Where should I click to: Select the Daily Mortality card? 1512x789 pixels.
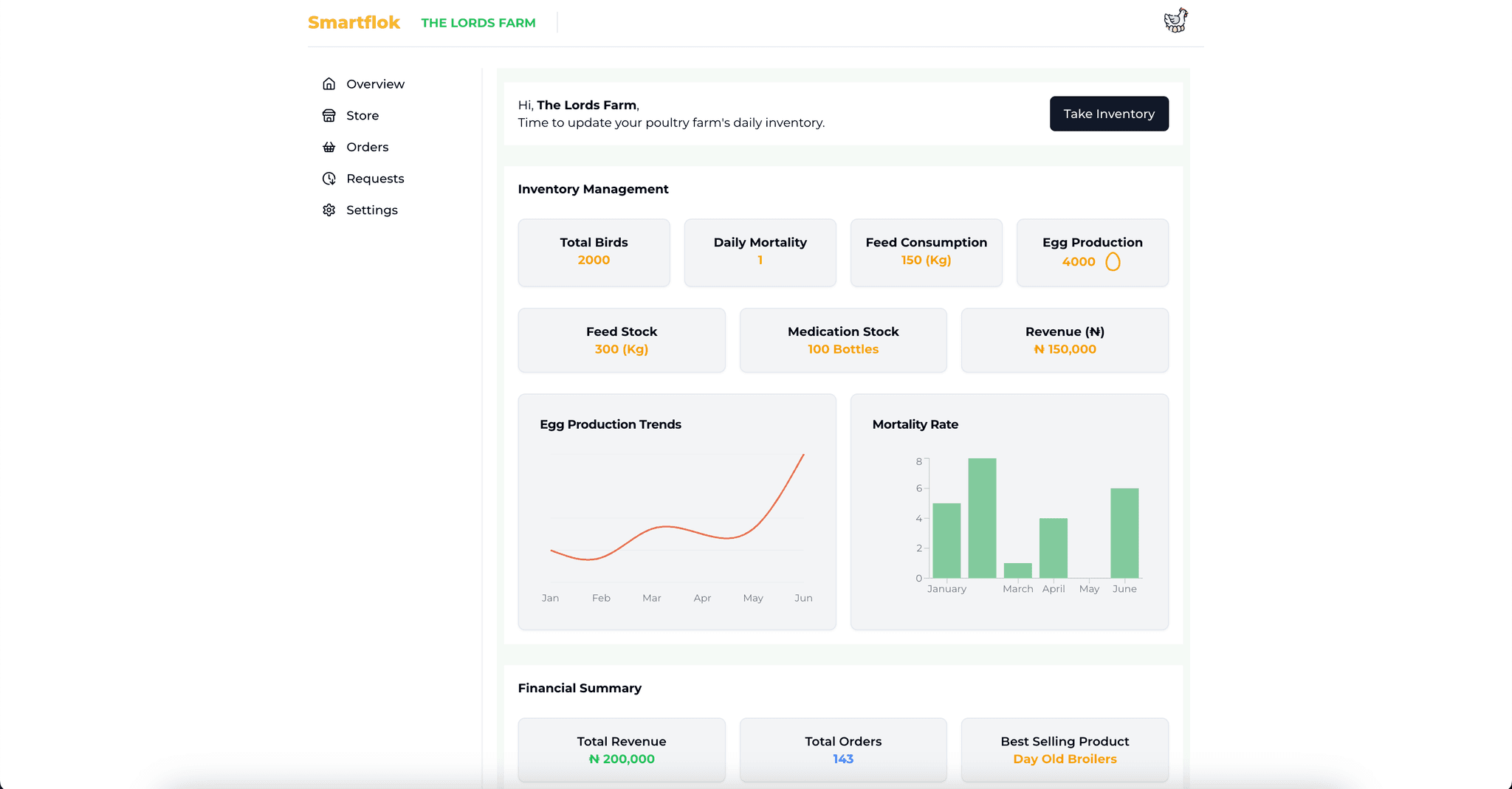click(760, 252)
